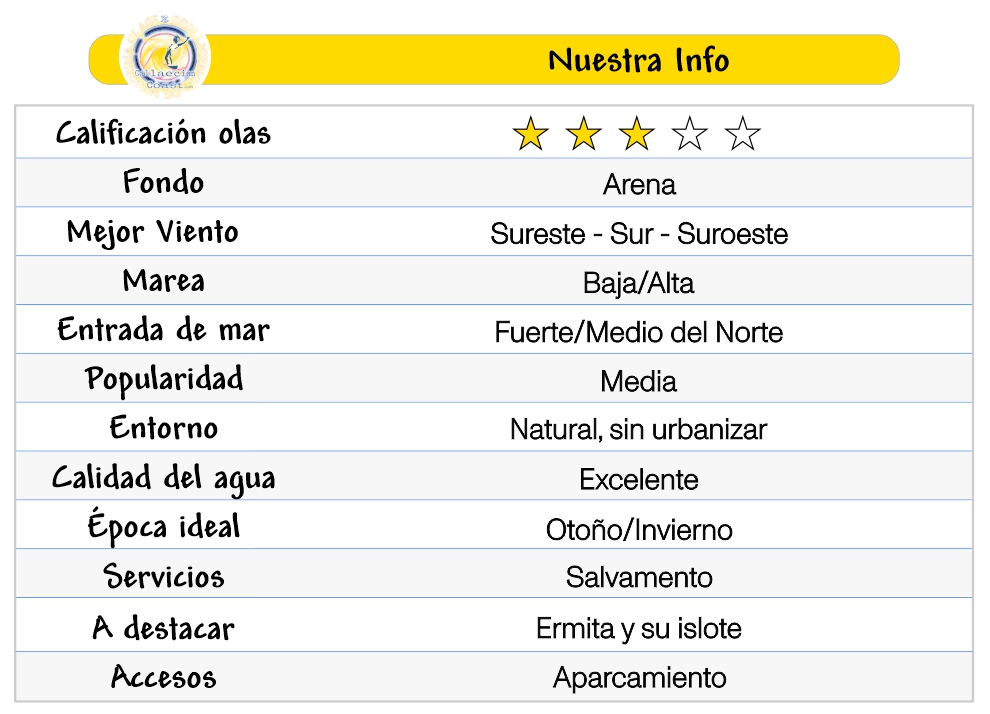
Task: Click the fourth empty rating star
Action: point(689,133)
